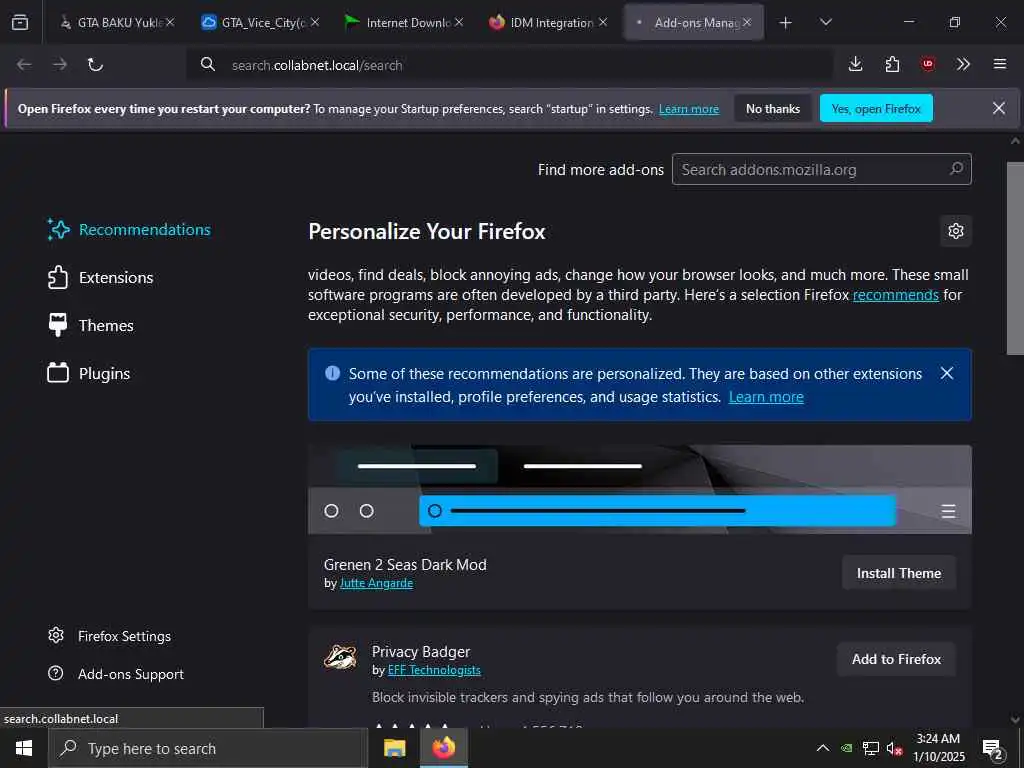Viewport: 1024px width, 768px height.
Task: Go forward with the forward arrow
Action: pos(60,64)
